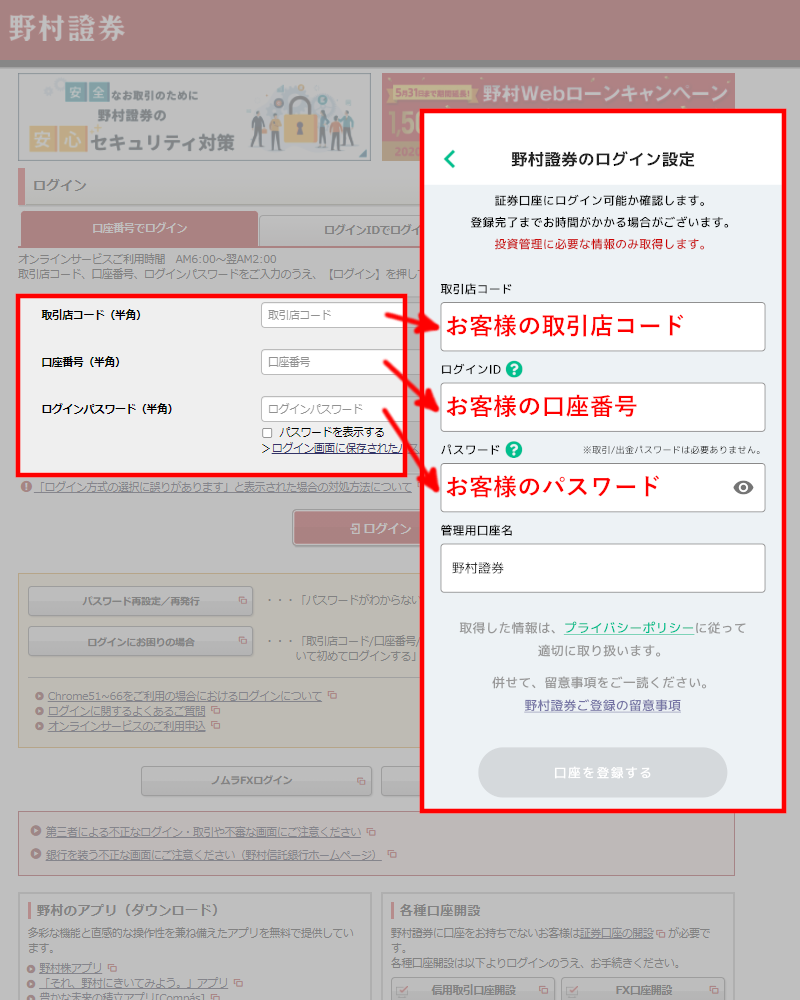The width and height of the screenshot is (800, 1000).
Task: Check the パスワードを表示する checkbox
Action: [x=267, y=432]
